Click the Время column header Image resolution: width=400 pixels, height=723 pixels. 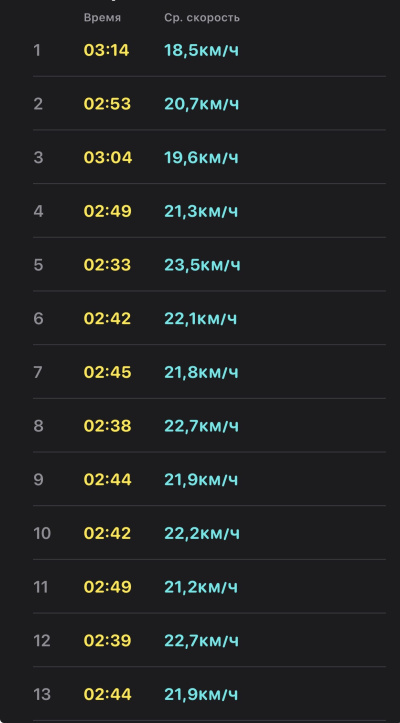102,18
